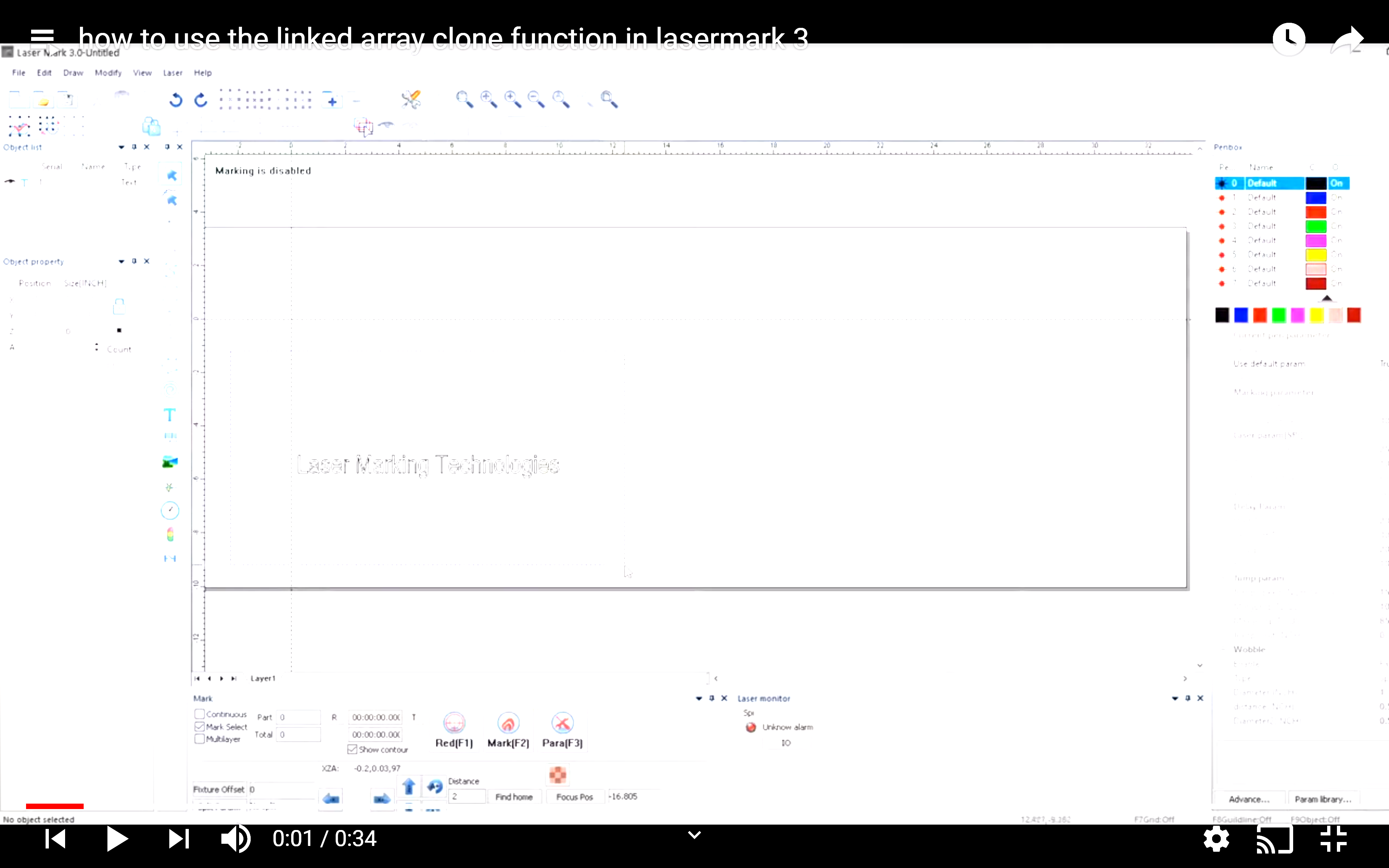Pick the green color swatch in palette

1278,315
